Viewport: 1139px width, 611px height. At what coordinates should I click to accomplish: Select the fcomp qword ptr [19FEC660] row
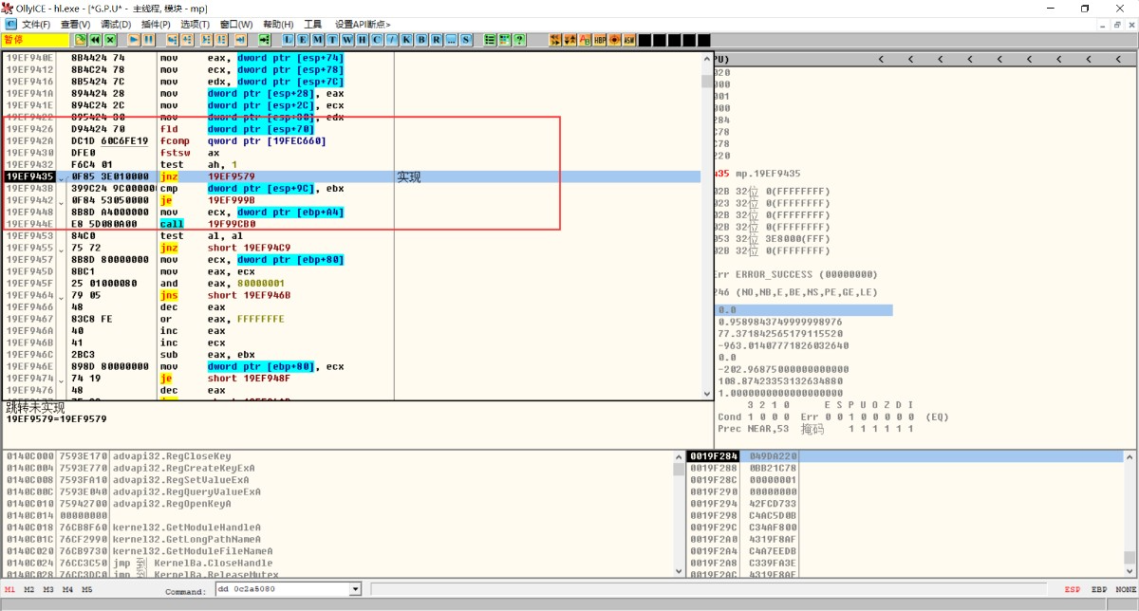tap(352, 141)
